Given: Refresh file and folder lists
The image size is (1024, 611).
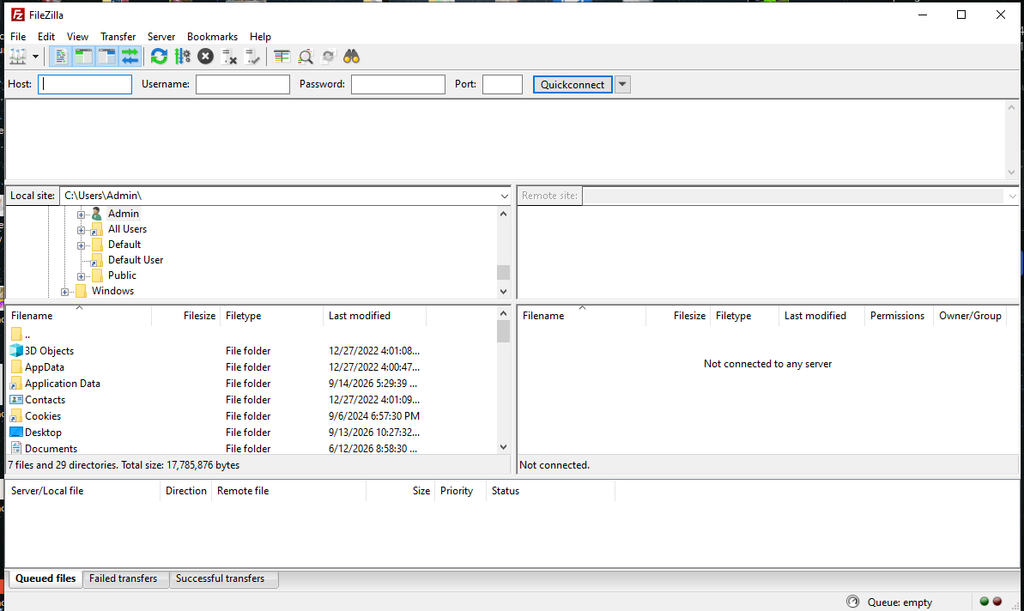Looking at the screenshot, I should pyautogui.click(x=159, y=57).
